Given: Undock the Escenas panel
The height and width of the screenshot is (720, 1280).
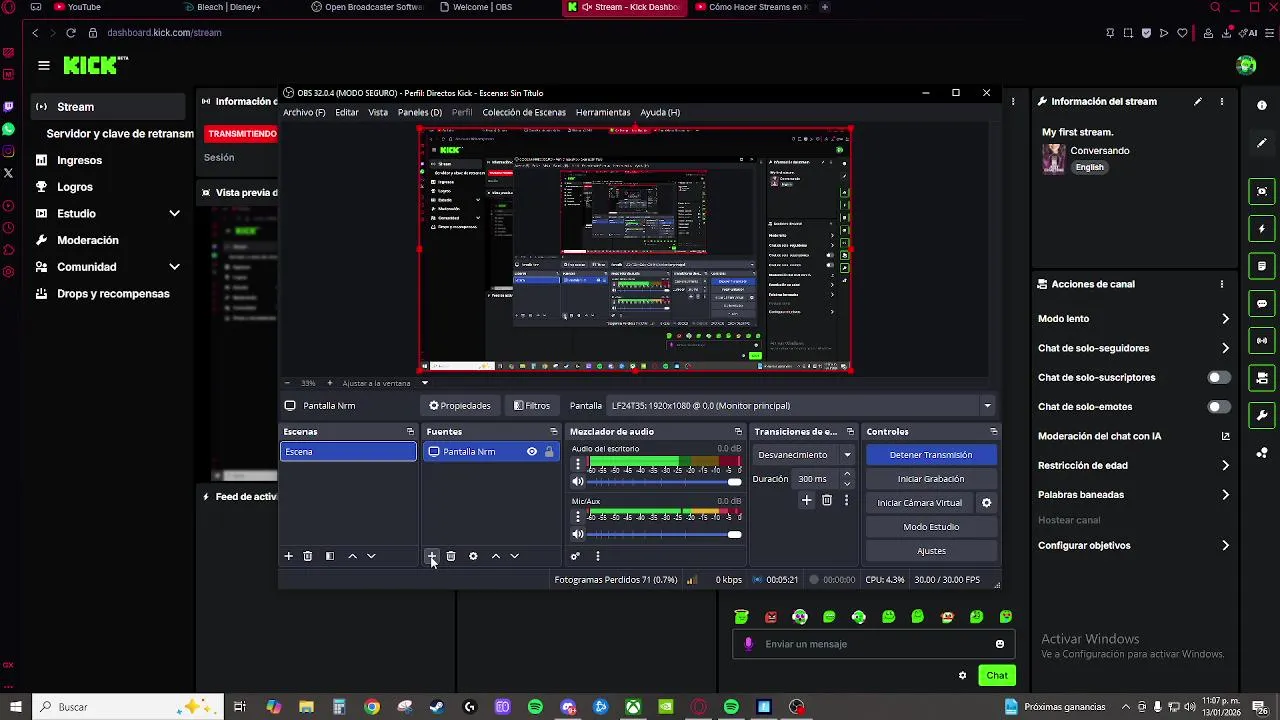Looking at the screenshot, I should click(410, 432).
